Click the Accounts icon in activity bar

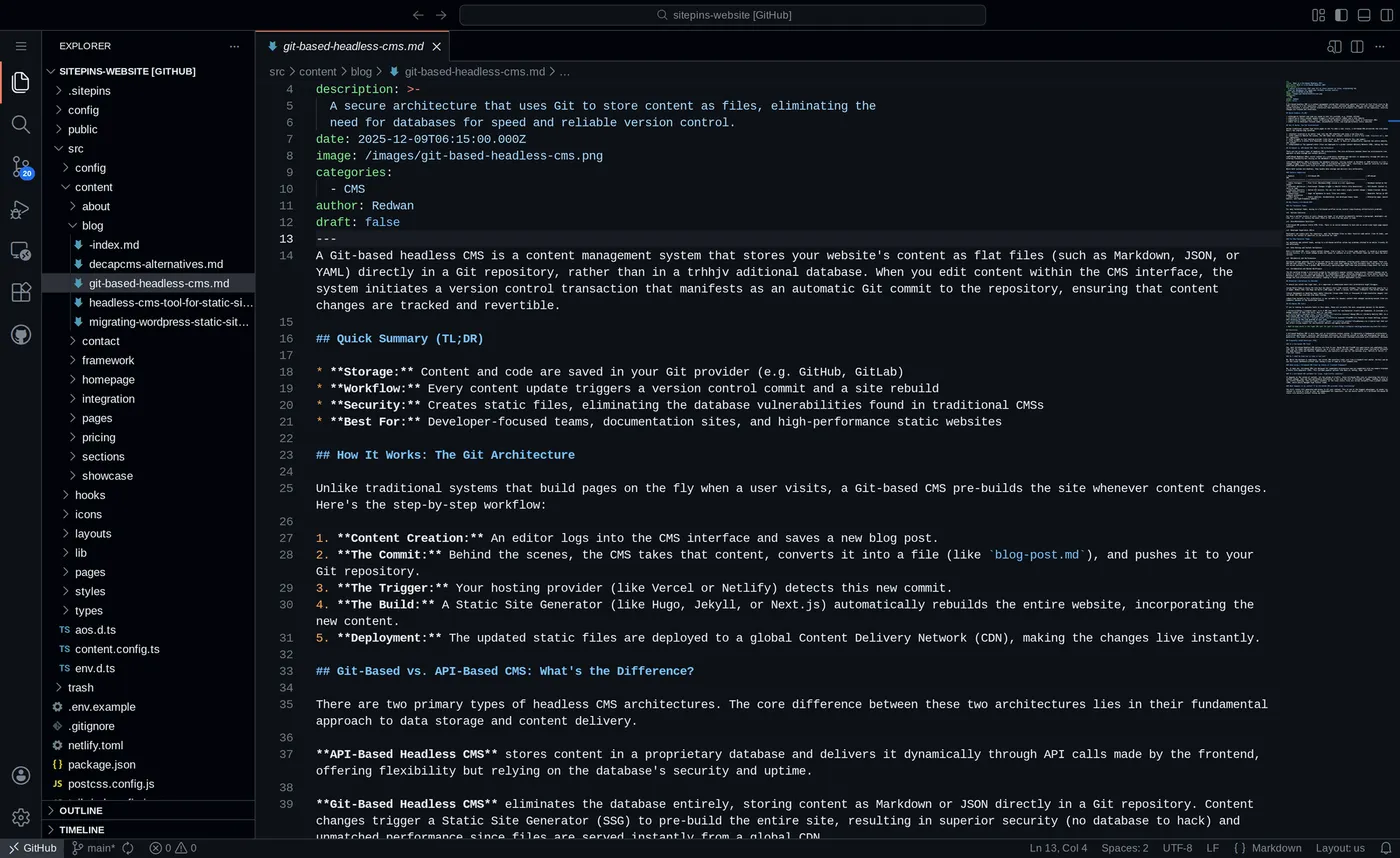(20, 775)
